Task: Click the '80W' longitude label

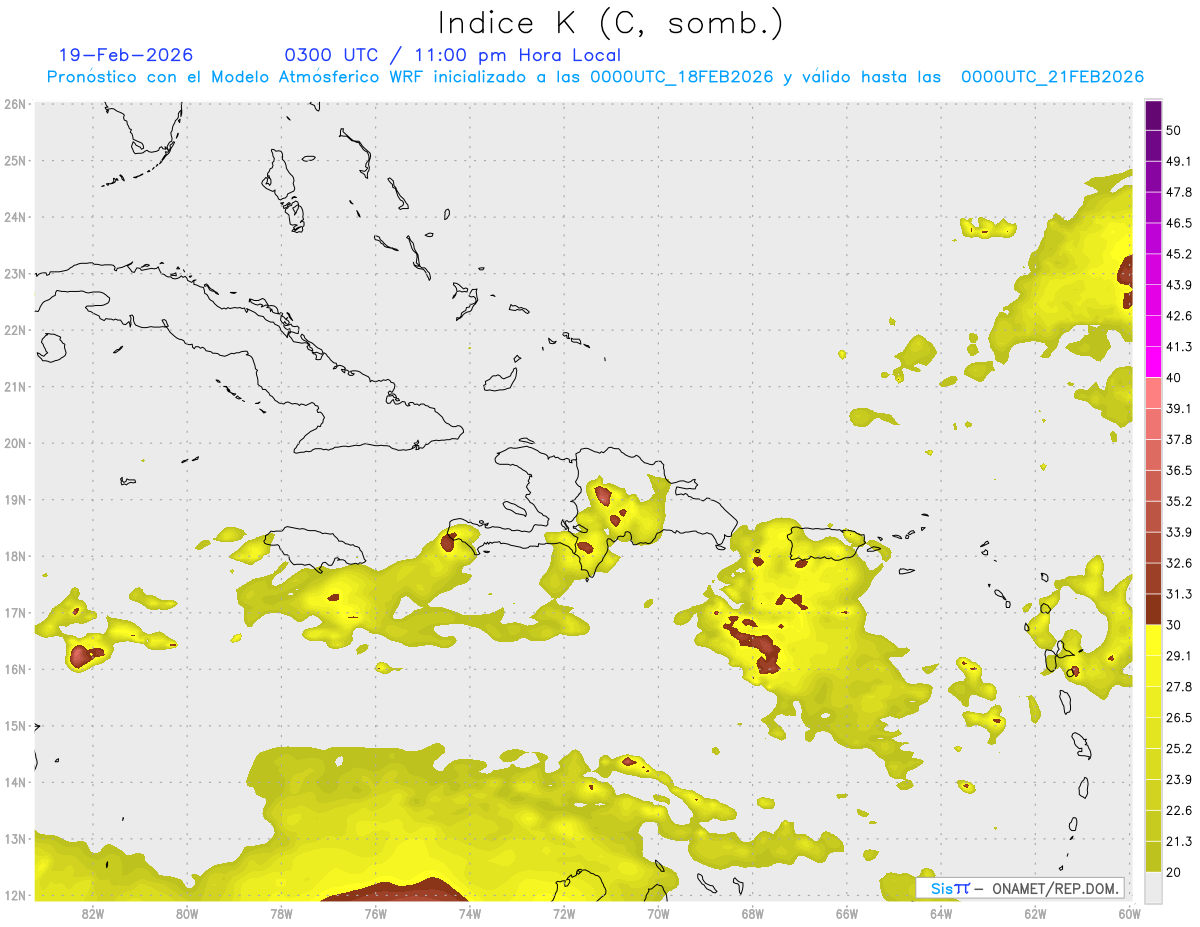Action: (187, 913)
